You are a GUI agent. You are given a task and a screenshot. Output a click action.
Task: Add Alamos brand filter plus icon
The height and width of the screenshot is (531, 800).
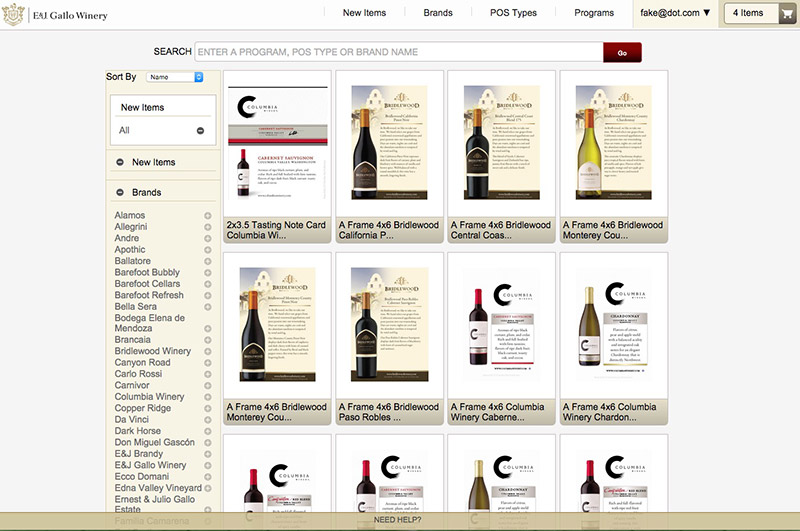[x=208, y=216]
